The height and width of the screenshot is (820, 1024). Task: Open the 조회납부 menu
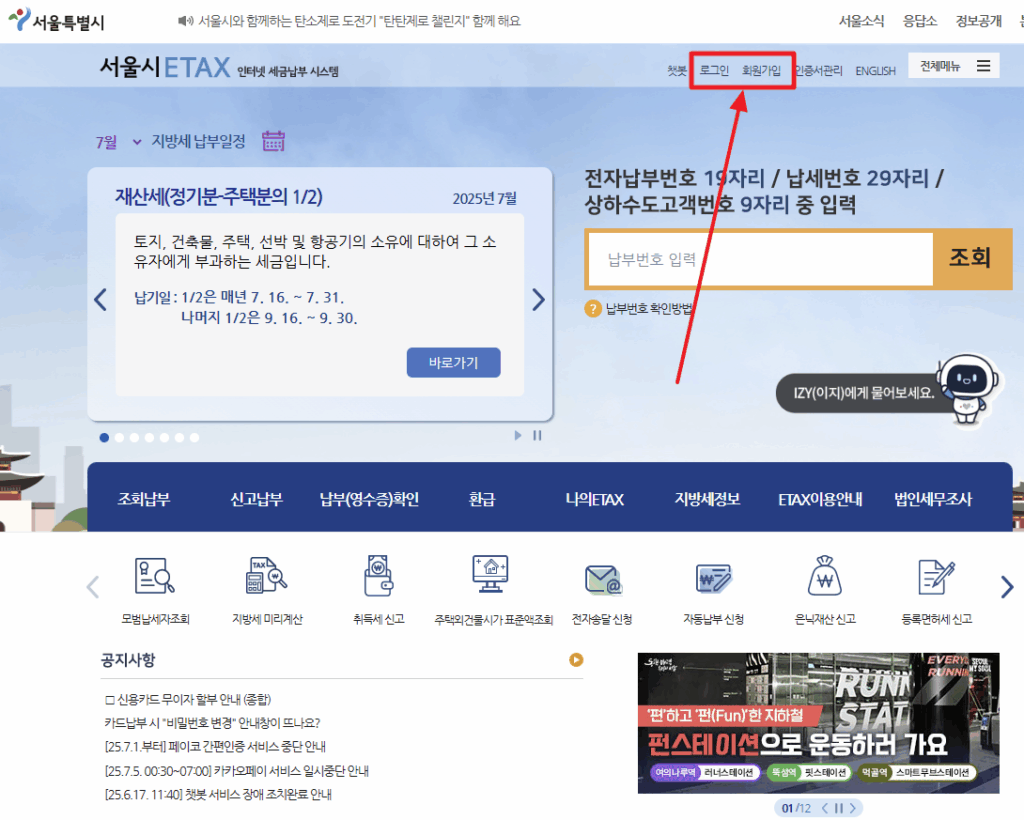pos(144,499)
